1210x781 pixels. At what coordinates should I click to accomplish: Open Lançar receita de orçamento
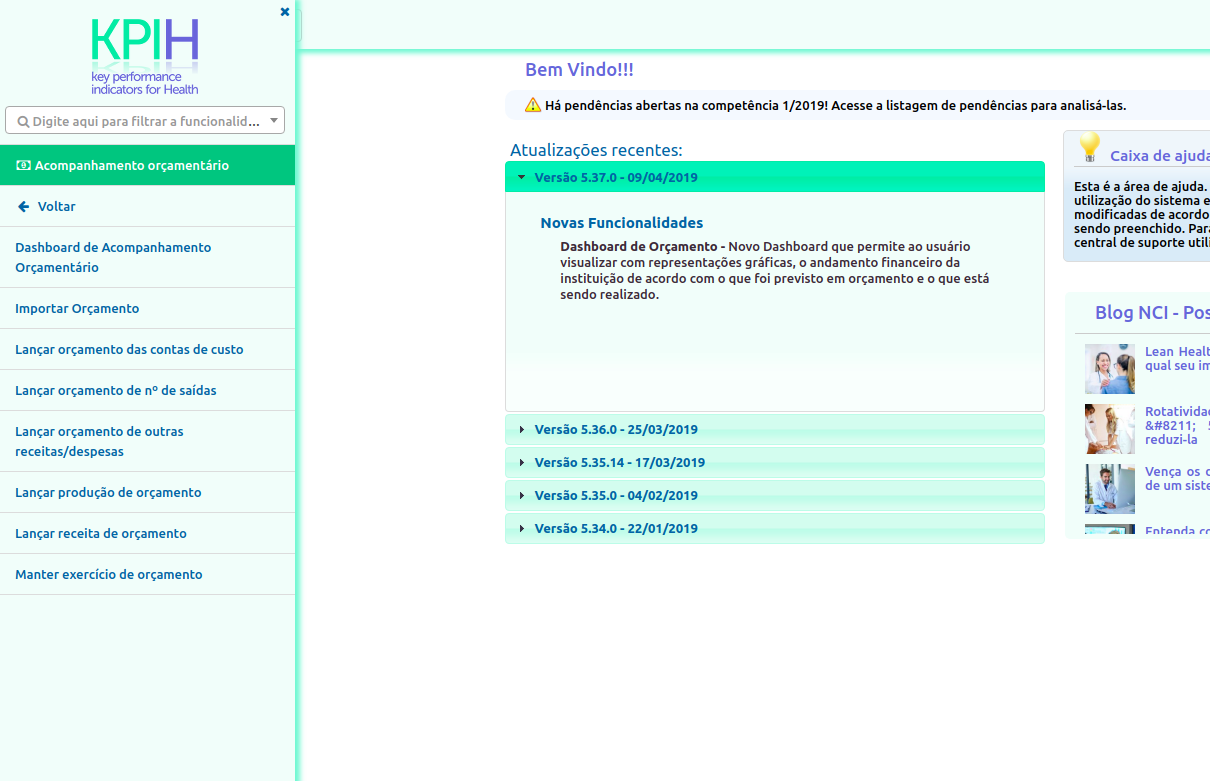[x=147, y=533]
